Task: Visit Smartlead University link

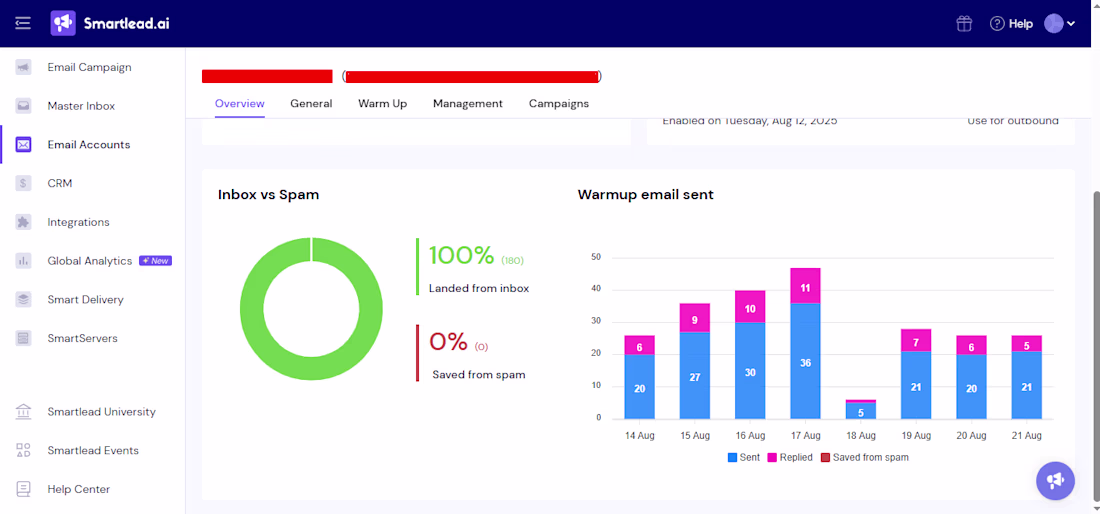Action: pos(101,412)
